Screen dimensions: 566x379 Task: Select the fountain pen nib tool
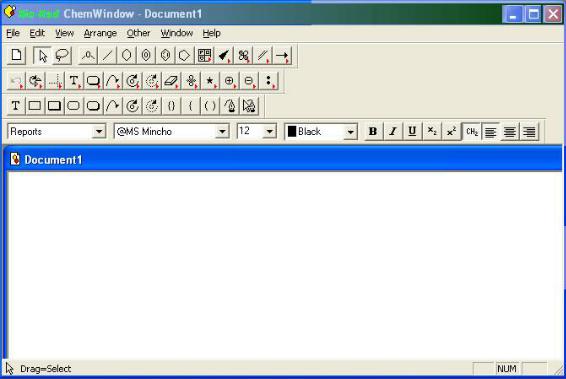click(x=230, y=106)
